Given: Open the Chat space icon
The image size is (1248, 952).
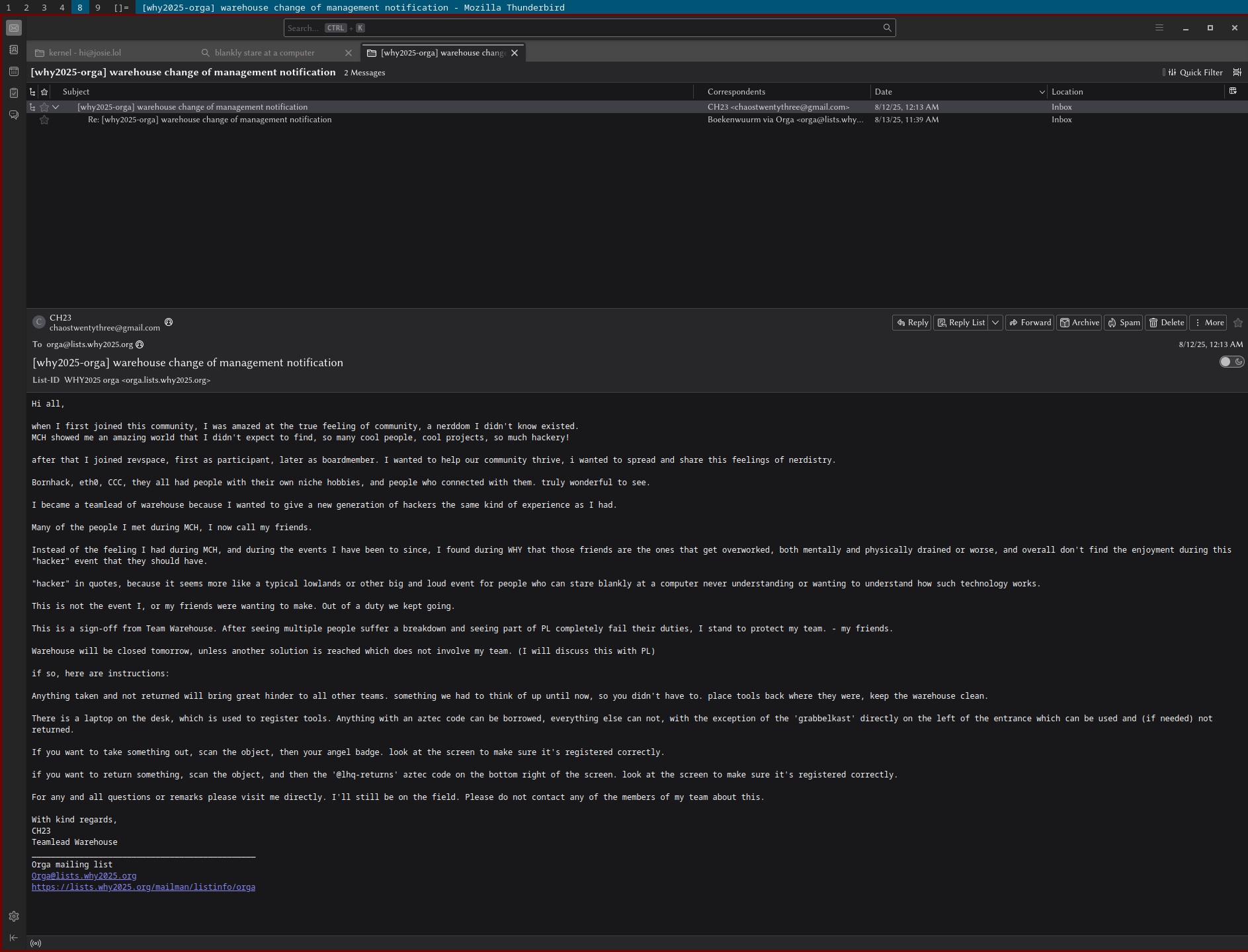Looking at the screenshot, I should point(13,115).
